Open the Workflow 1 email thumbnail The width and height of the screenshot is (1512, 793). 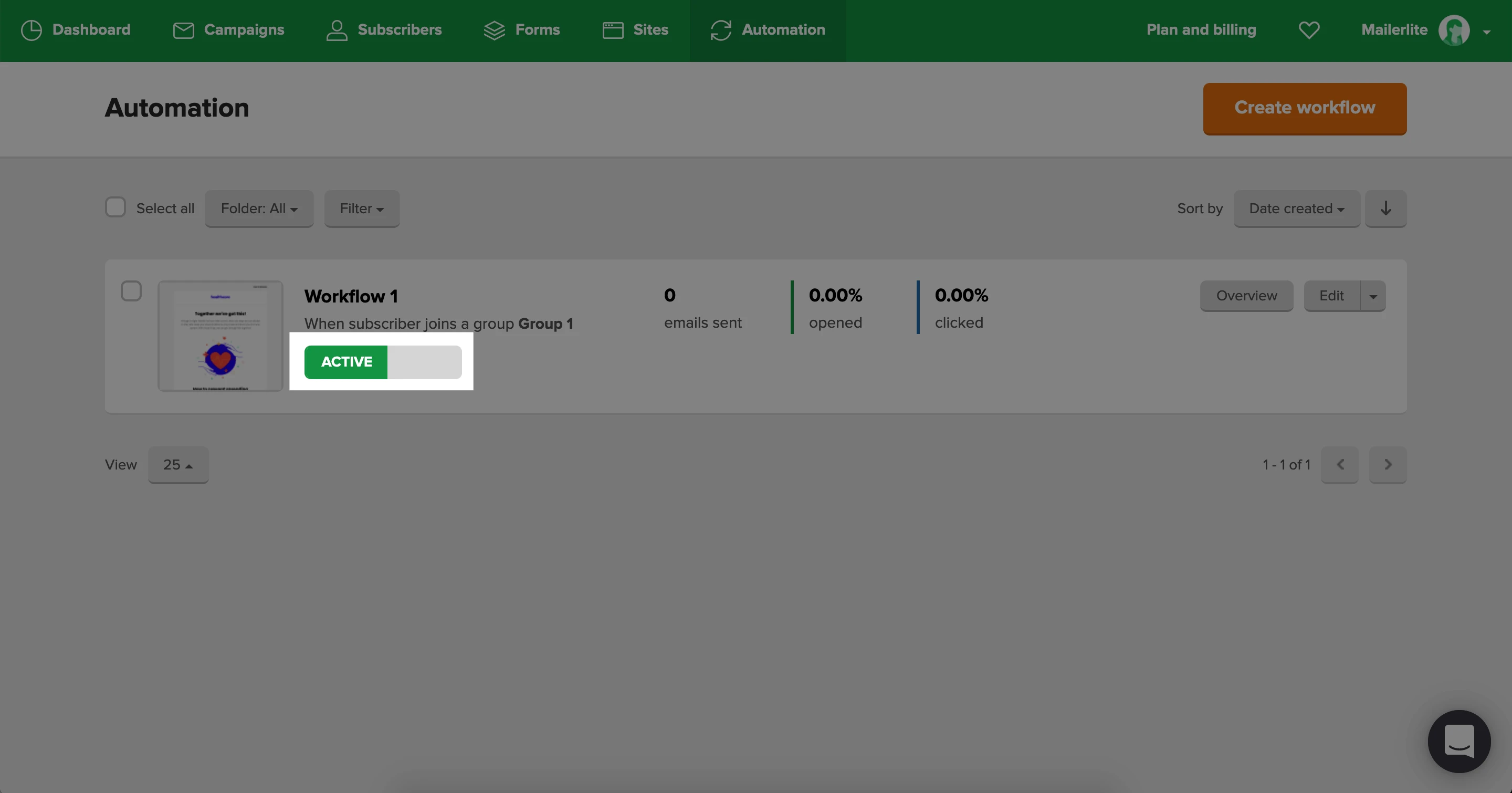220,336
